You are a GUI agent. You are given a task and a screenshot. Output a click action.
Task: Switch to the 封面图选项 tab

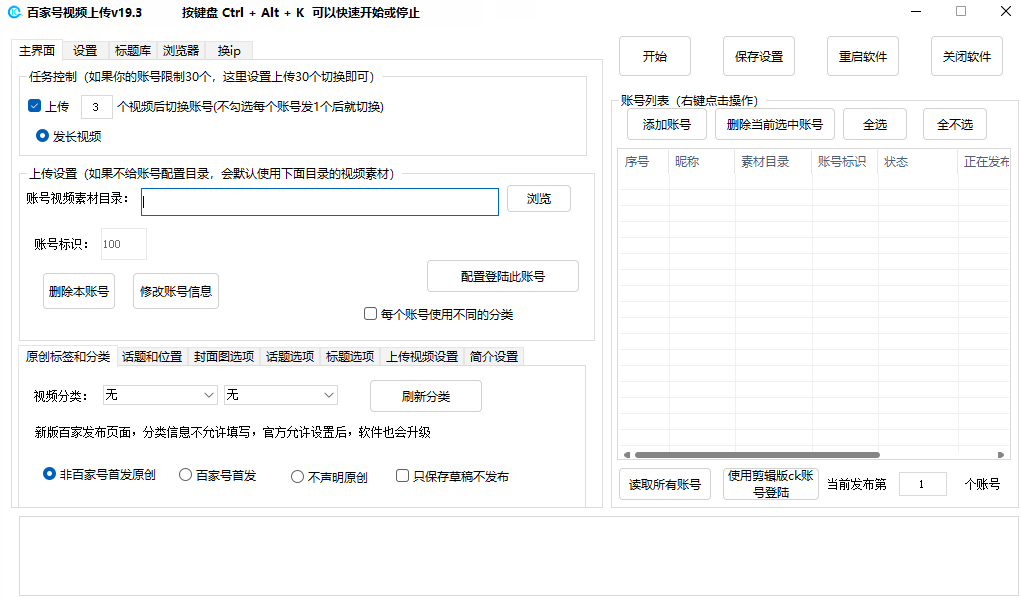point(224,357)
